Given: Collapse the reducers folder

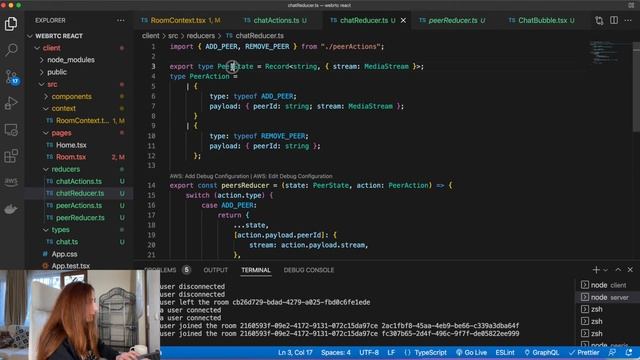Looking at the screenshot, I should coord(65,169).
